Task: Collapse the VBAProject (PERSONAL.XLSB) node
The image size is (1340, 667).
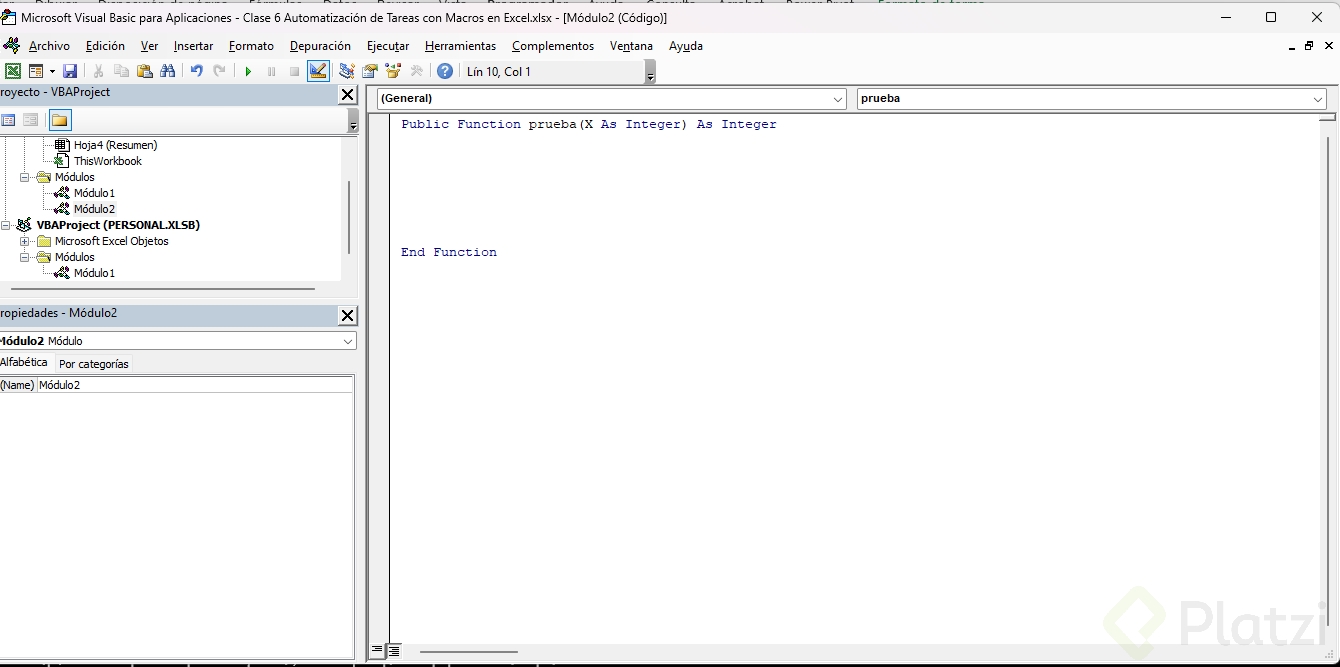Action: click(5, 225)
